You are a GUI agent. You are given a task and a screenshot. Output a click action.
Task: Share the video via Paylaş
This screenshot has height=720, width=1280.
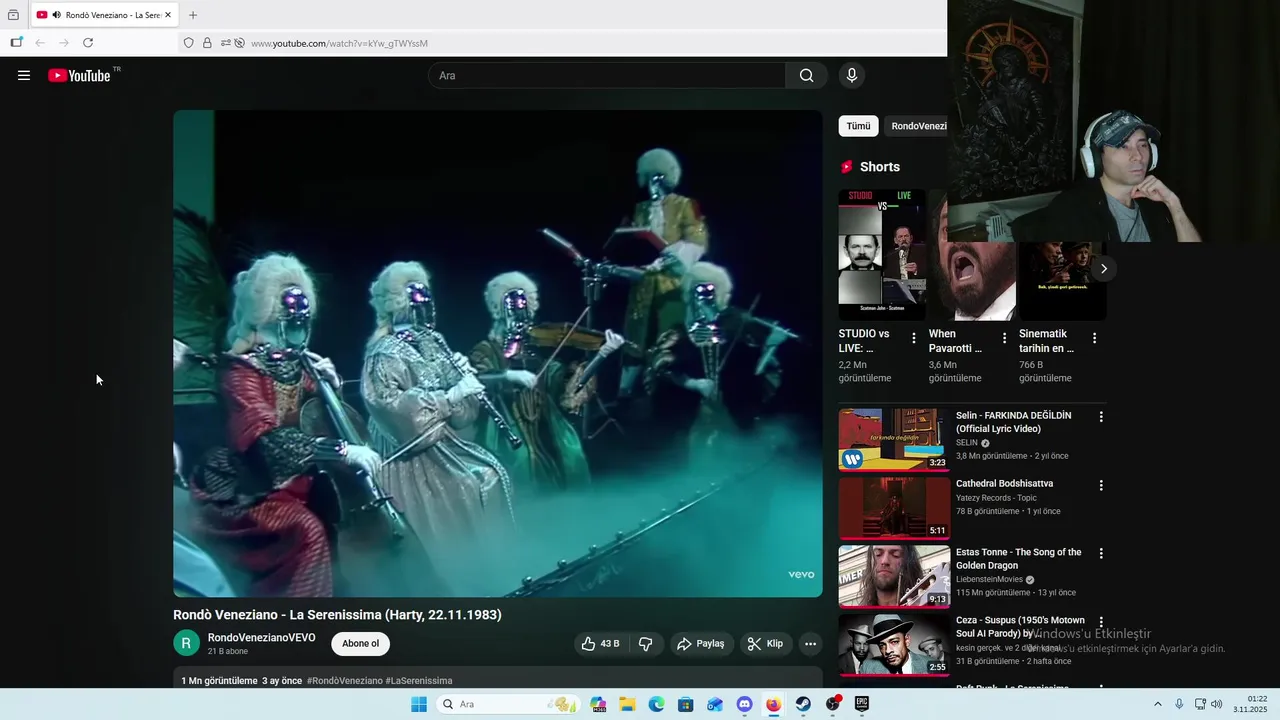[701, 644]
